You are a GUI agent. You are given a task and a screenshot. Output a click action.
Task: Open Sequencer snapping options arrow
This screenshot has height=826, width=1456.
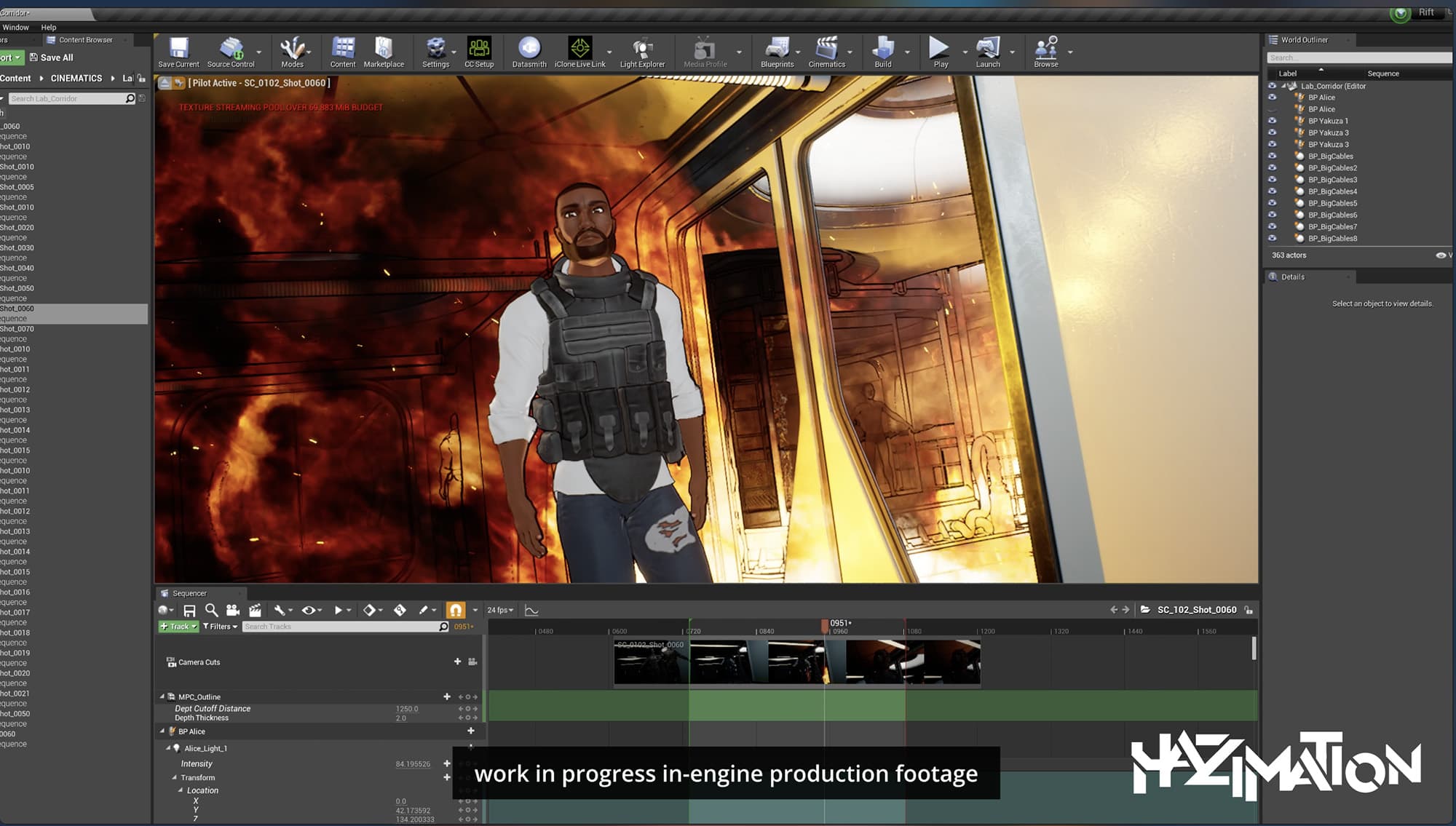tap(475, 610)
